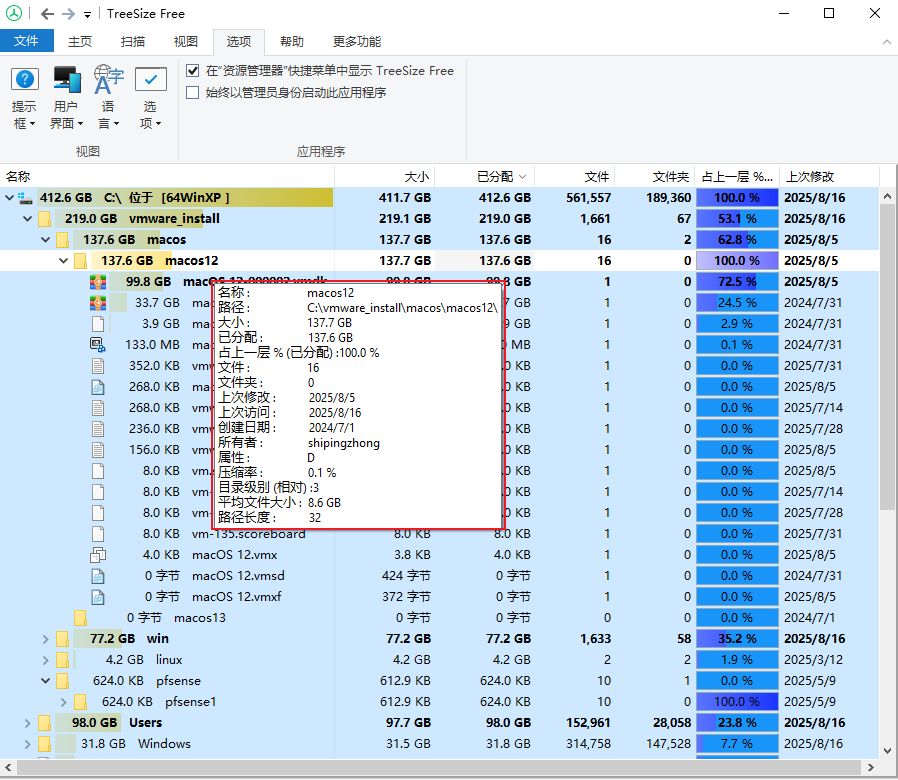Open the quick access toolbar customize dropdown
The height and width of the screenshot is (780, 898).
87,15
